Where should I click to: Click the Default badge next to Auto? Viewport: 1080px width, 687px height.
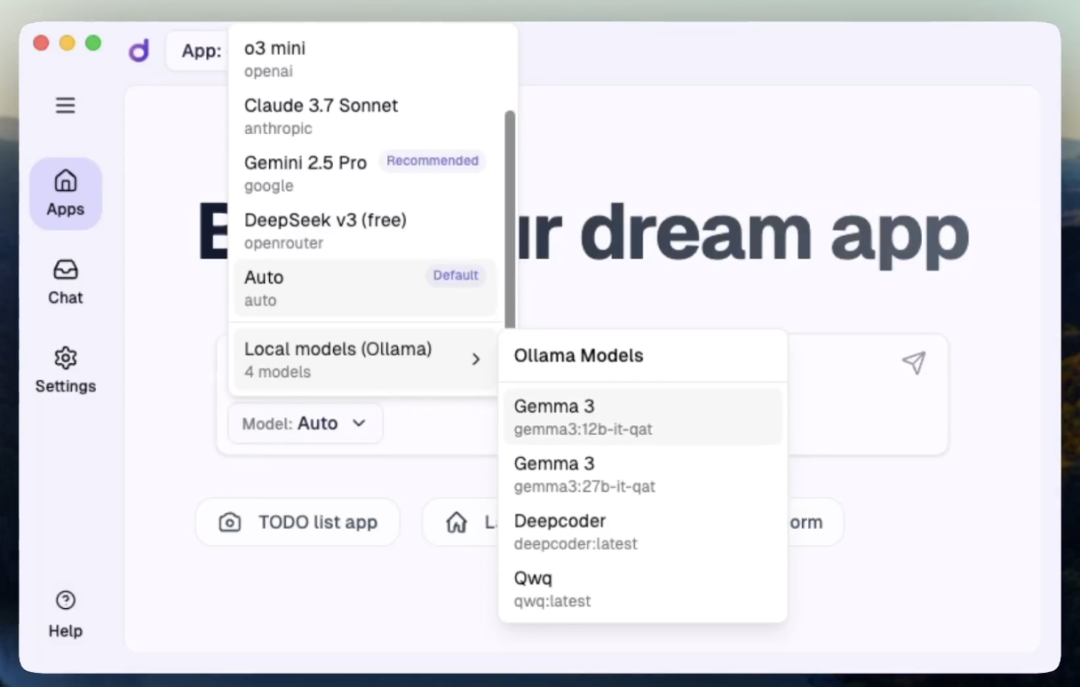pos(455,275)
